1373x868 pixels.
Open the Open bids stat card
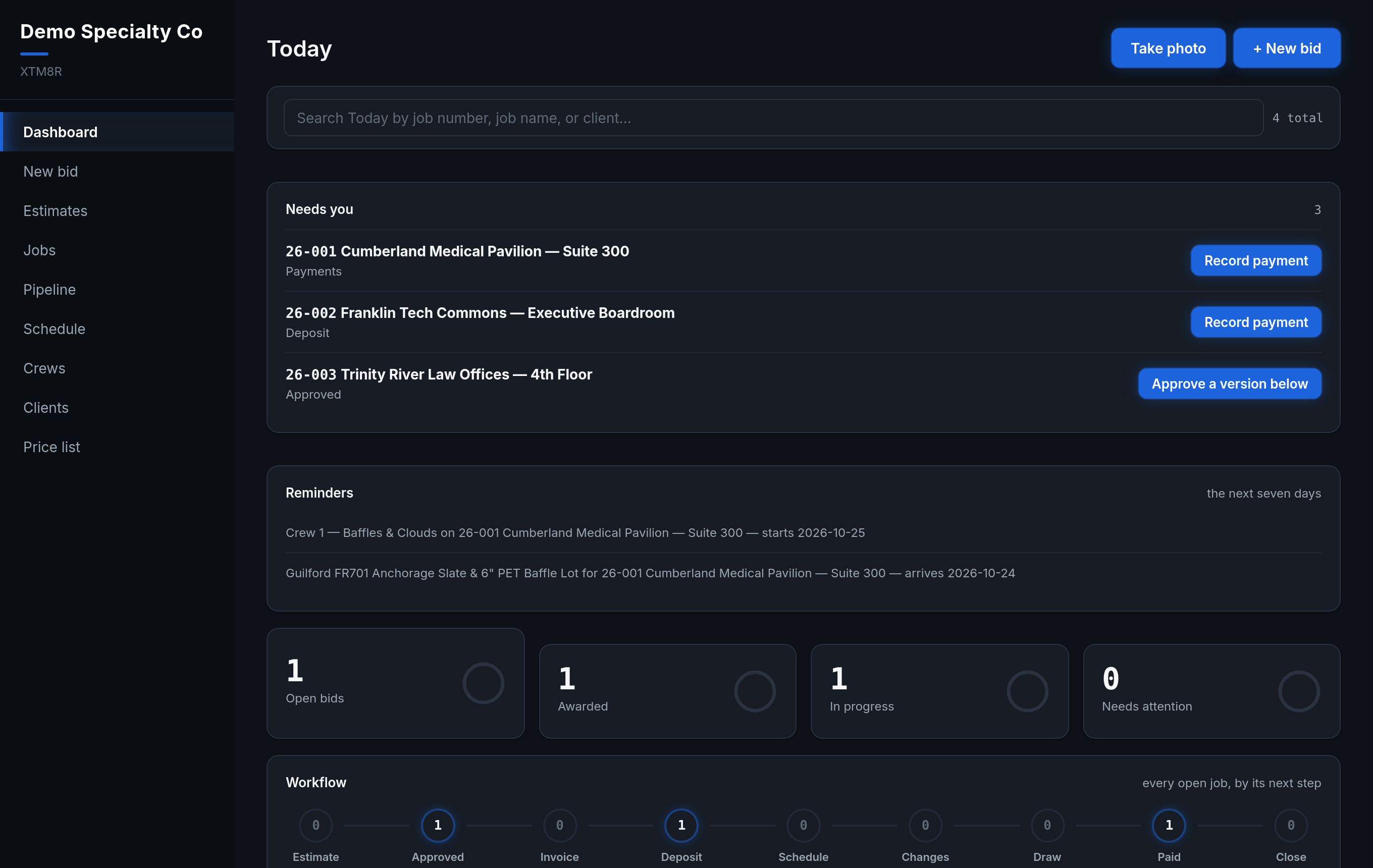pos(395,683)
